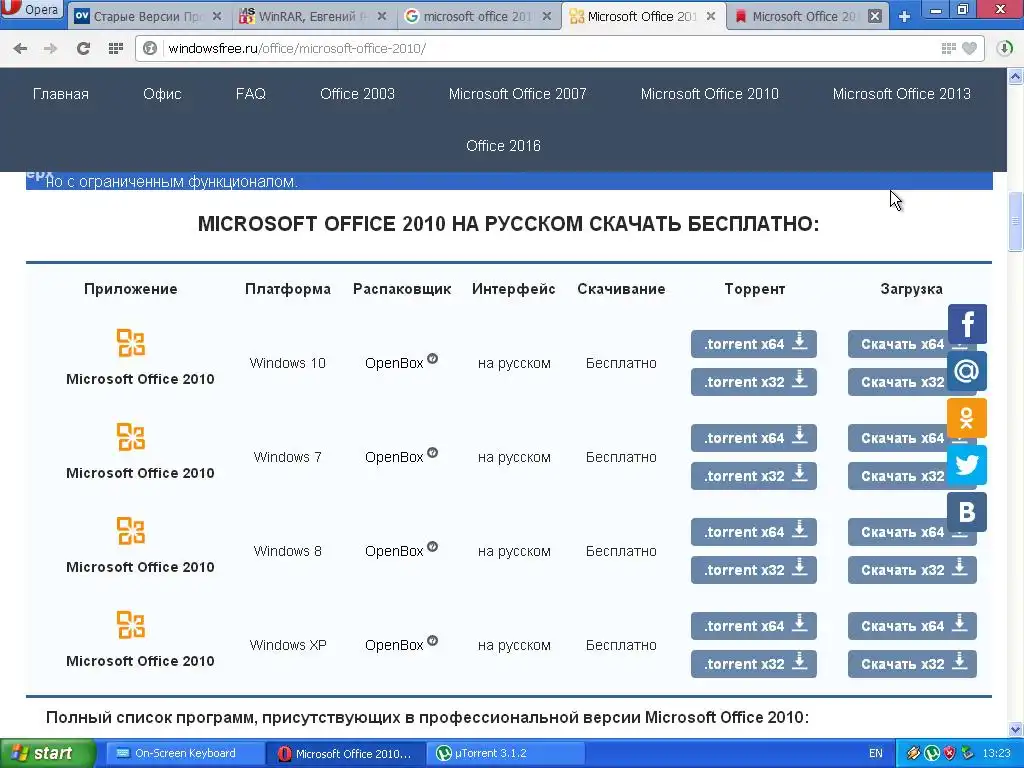Click Скачать x64 for Windows 7
The image size is (1024, 768).
click(898, 438)
